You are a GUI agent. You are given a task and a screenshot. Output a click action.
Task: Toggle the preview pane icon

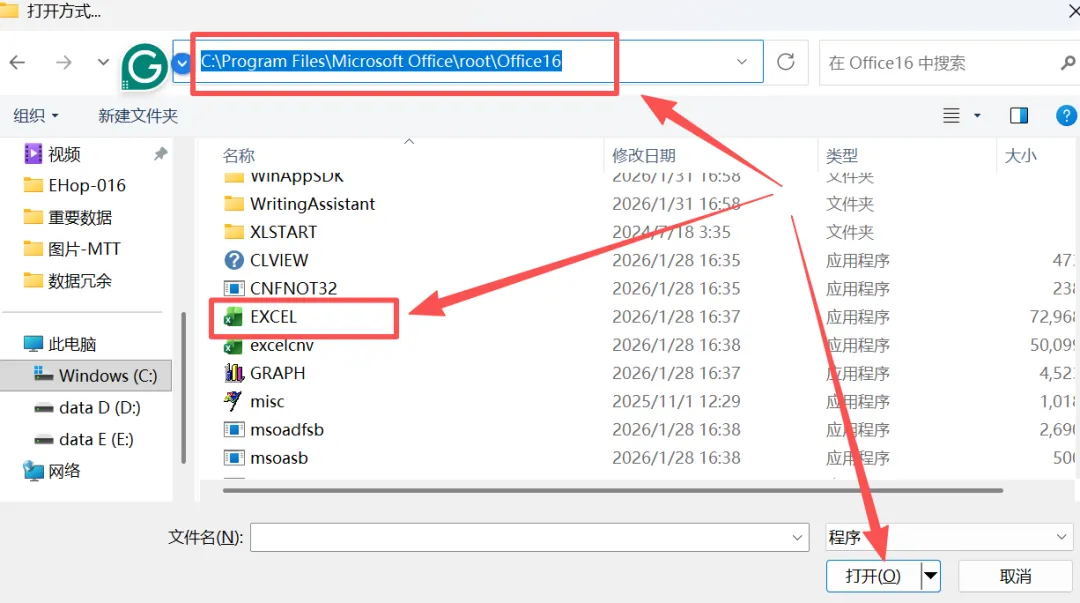pyautogui.click(x=1019, y=115)
